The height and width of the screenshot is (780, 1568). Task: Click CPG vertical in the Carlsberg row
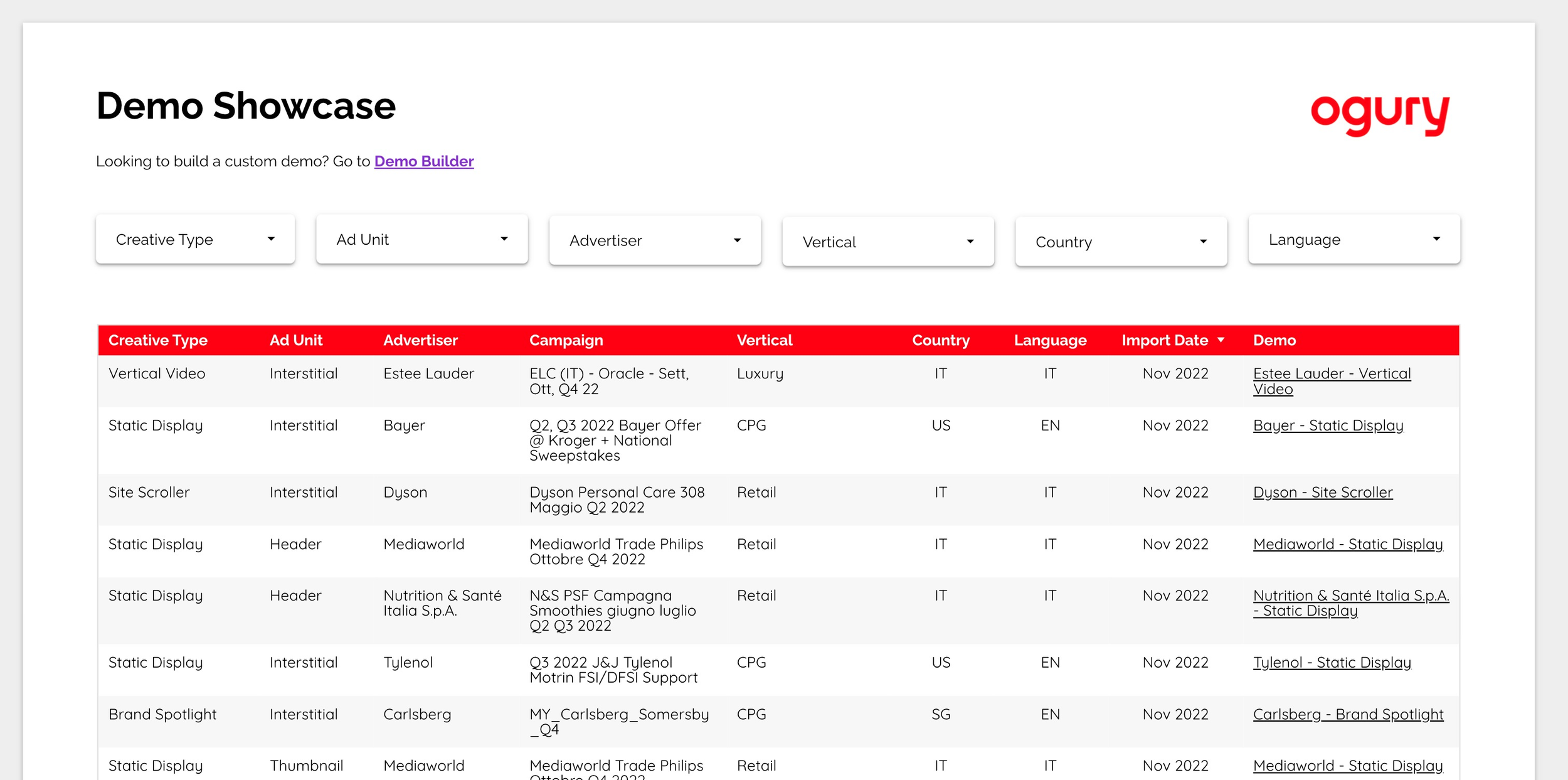[x=751, y=715]
